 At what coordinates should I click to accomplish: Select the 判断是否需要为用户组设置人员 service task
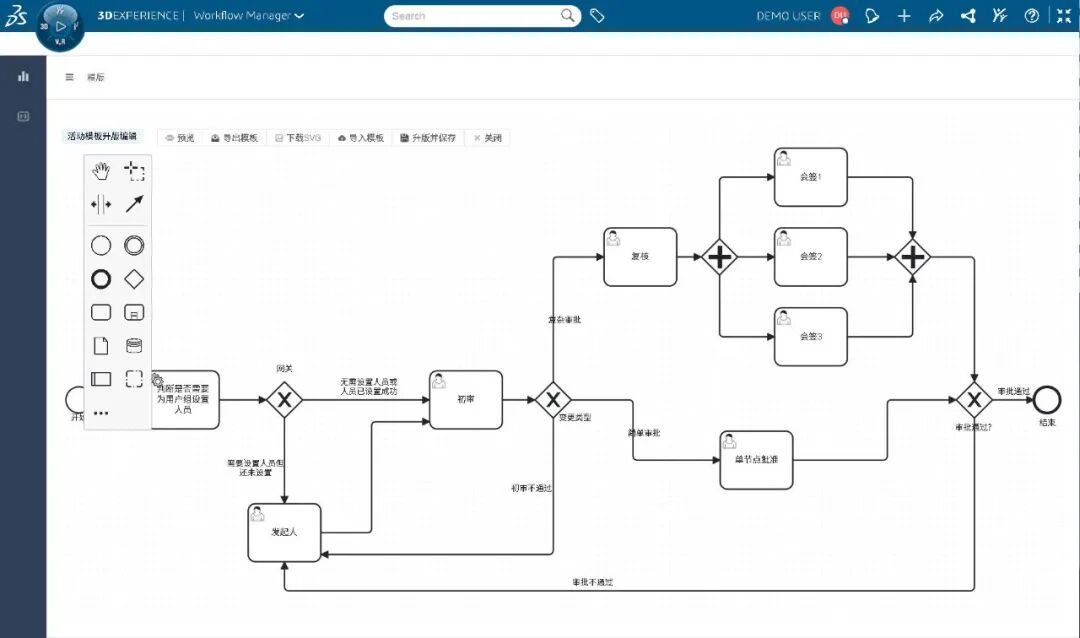[x=184, y=400]
